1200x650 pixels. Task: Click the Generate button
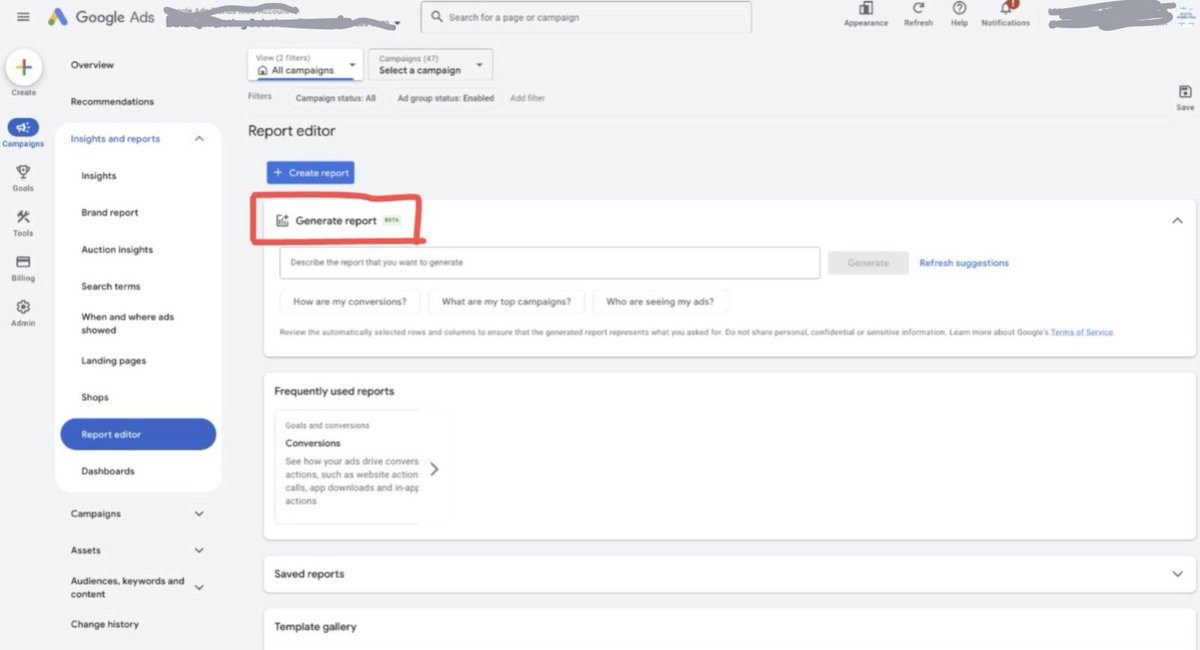[868, 263]
